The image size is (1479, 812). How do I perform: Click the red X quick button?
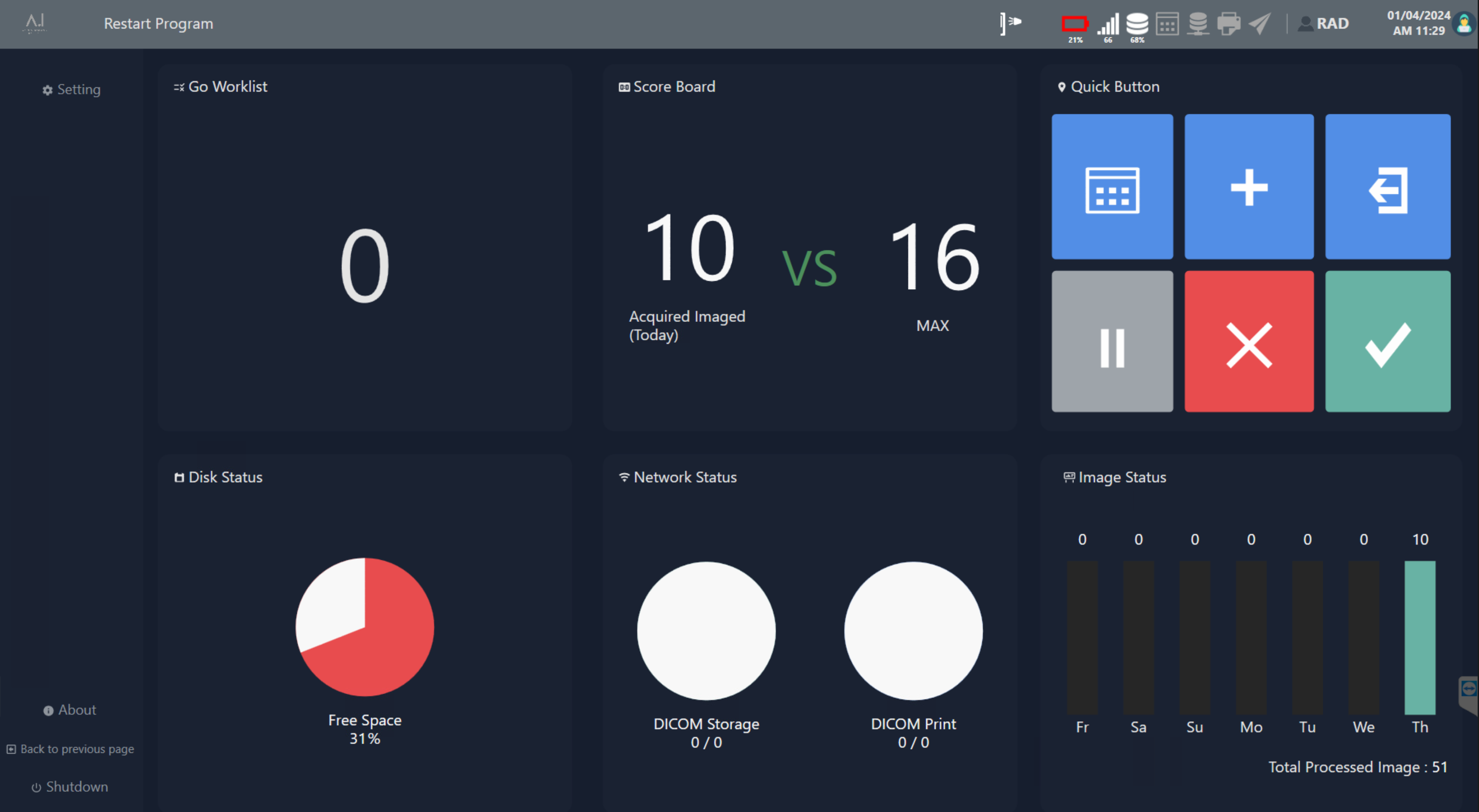(x=1249, y=342)
